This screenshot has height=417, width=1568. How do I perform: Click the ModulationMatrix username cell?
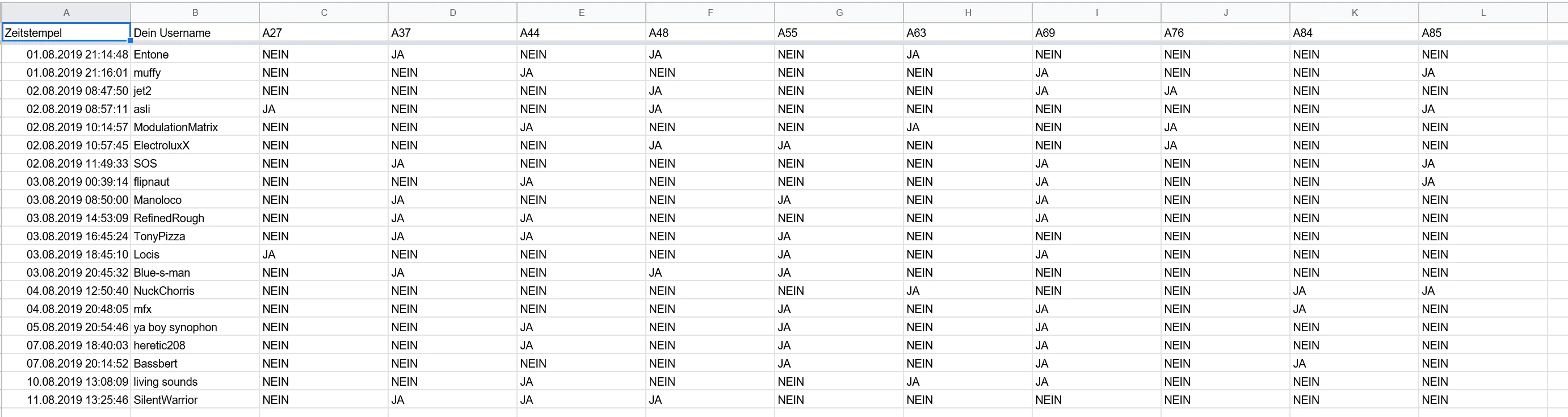click(195, 127)
